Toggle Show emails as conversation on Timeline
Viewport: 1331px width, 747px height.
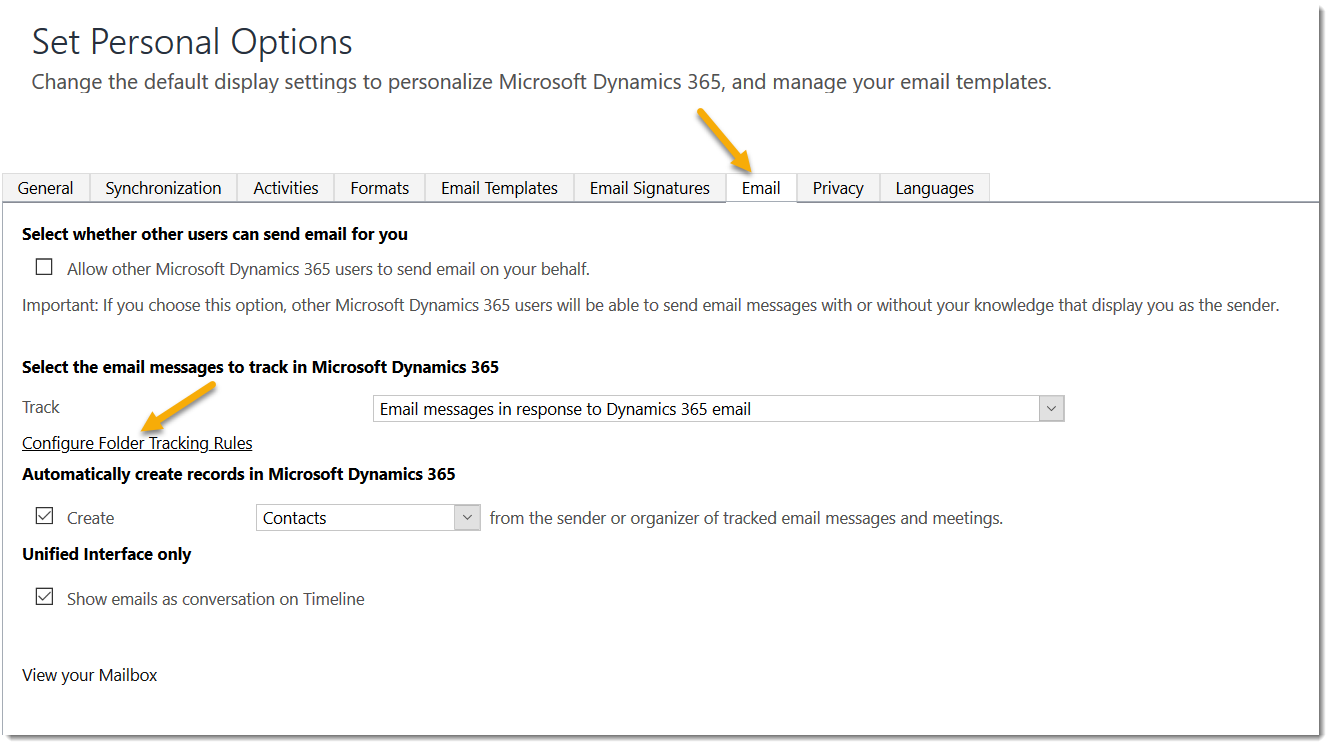(x=44, y=598)
